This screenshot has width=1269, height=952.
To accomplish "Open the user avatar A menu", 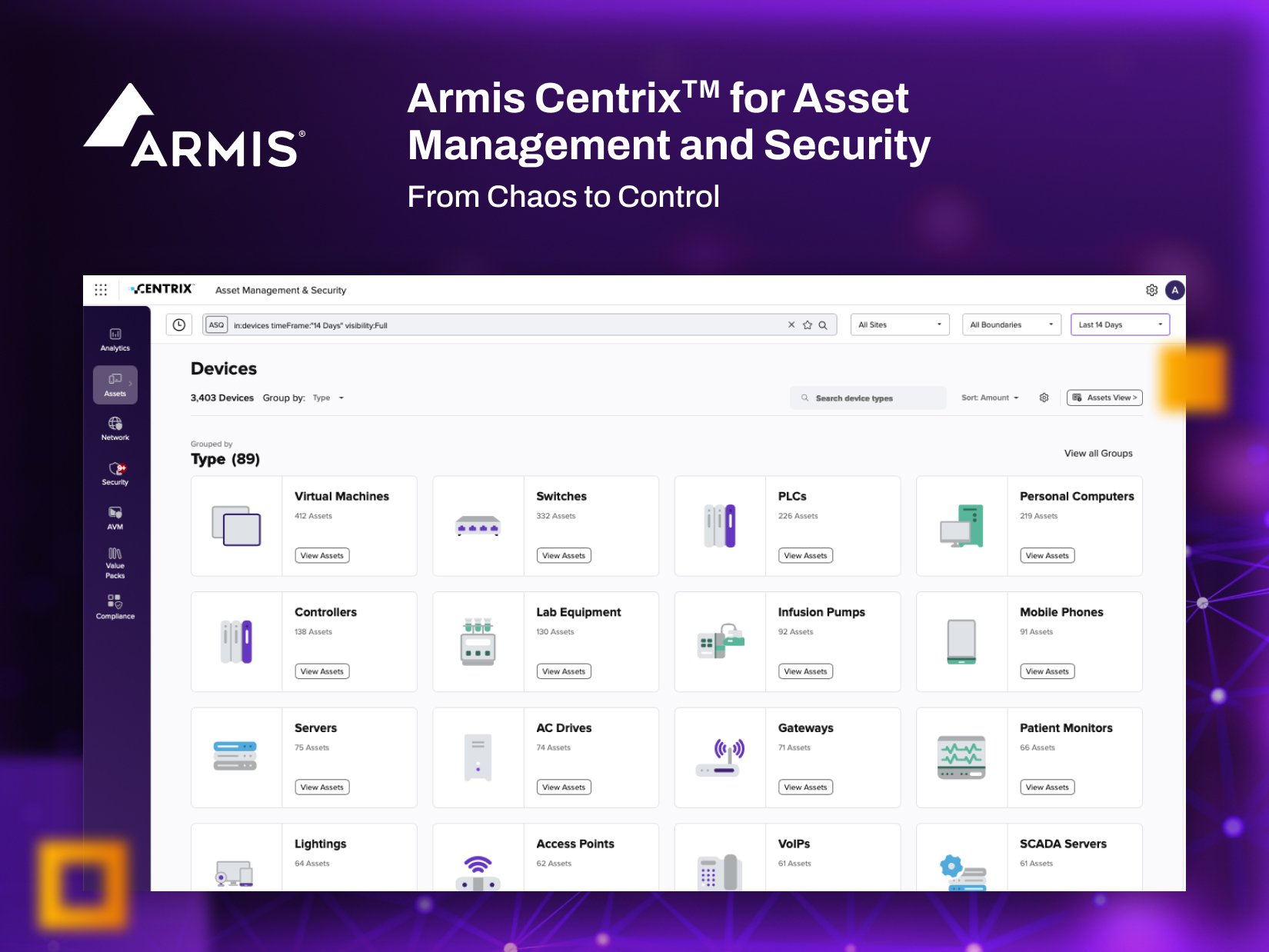I will [1174, 290].
